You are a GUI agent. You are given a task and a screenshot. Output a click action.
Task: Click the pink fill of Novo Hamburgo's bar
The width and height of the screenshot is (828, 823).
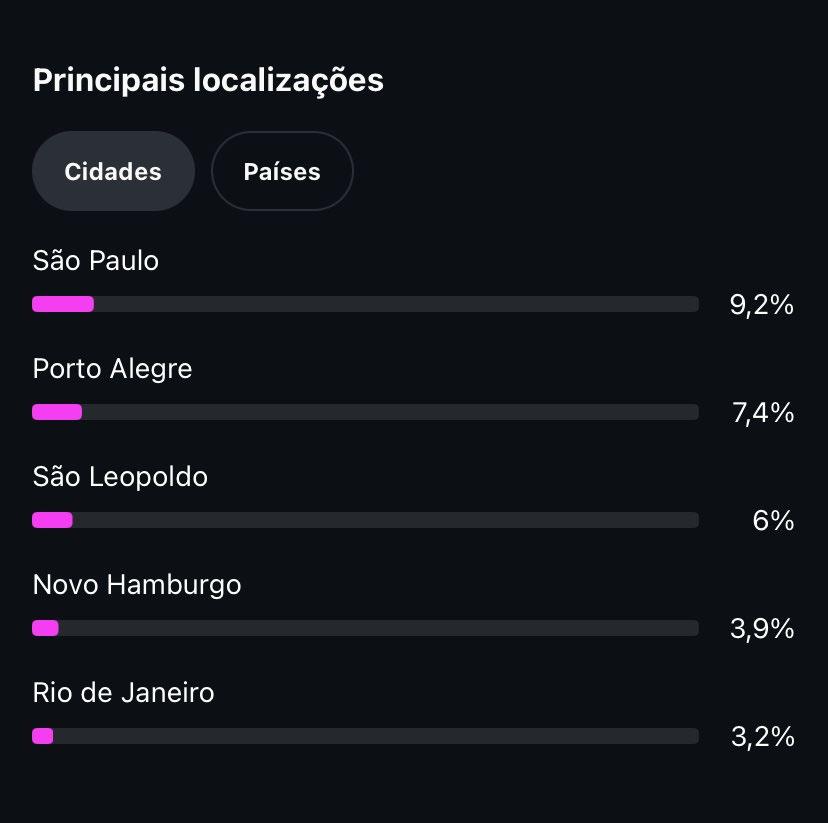tap(45, 628)
